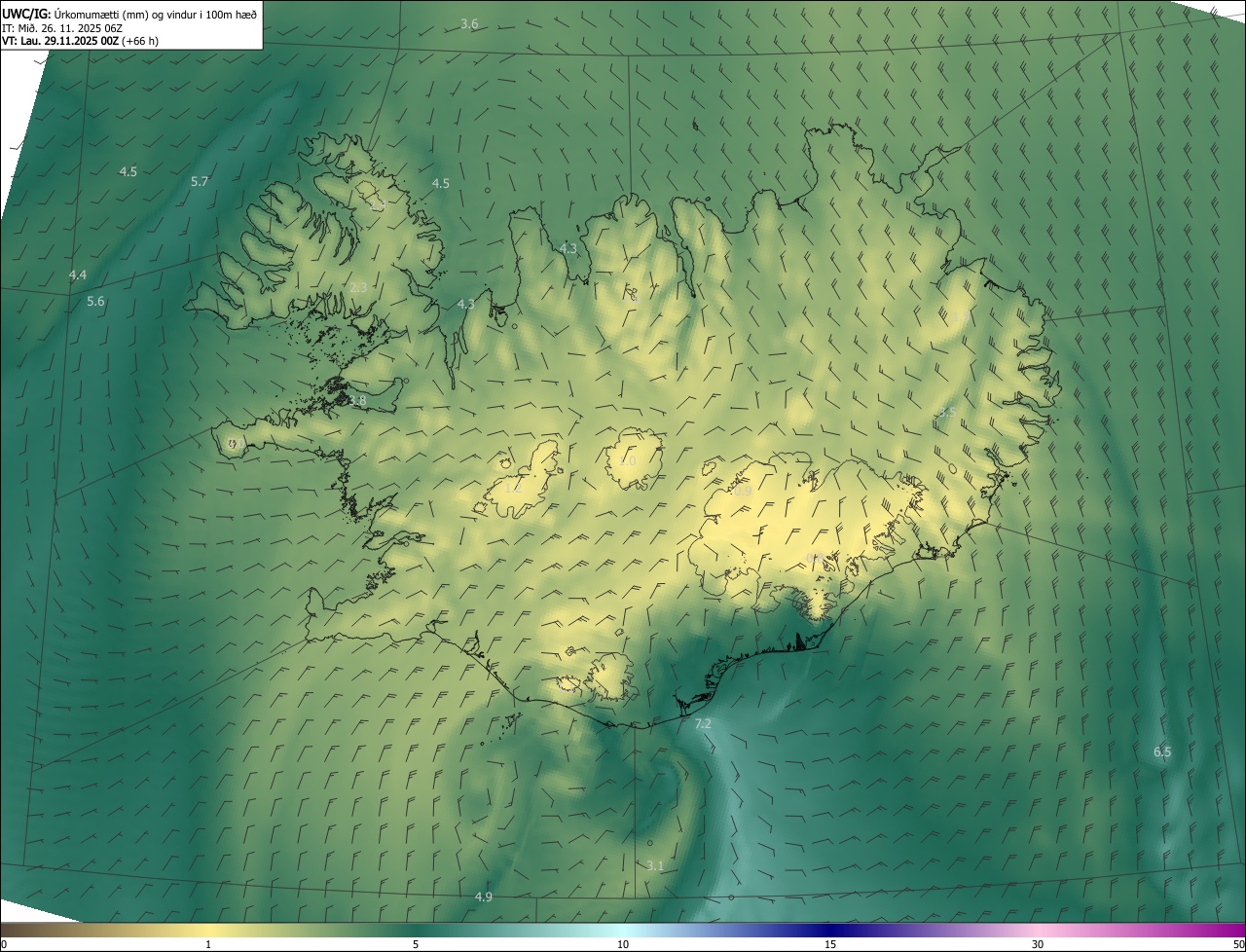Click the 3.6 value label on the map
1246x952 pixels.
click(x=469, y=23)
